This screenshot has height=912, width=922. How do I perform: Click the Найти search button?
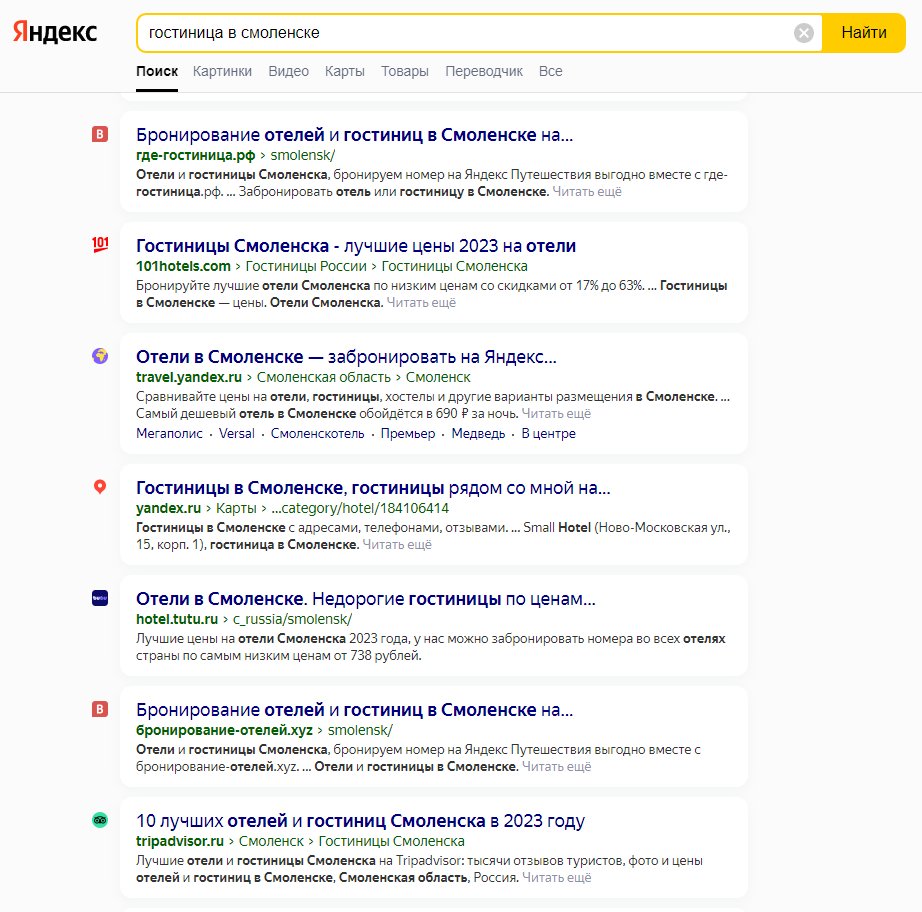[864, 33]
